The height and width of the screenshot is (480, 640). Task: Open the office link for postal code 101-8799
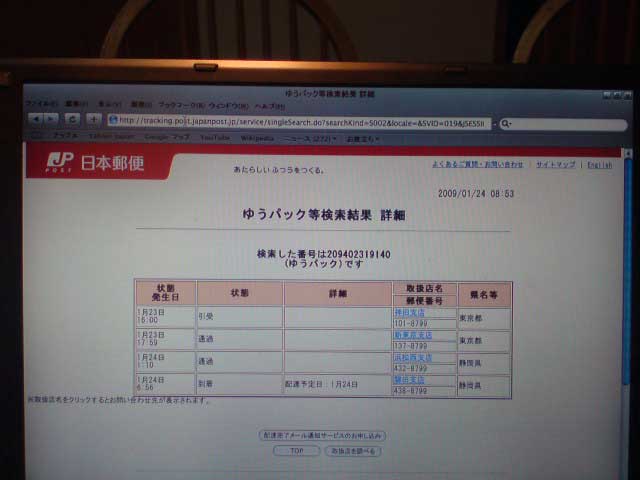click(x=409, y=313)
